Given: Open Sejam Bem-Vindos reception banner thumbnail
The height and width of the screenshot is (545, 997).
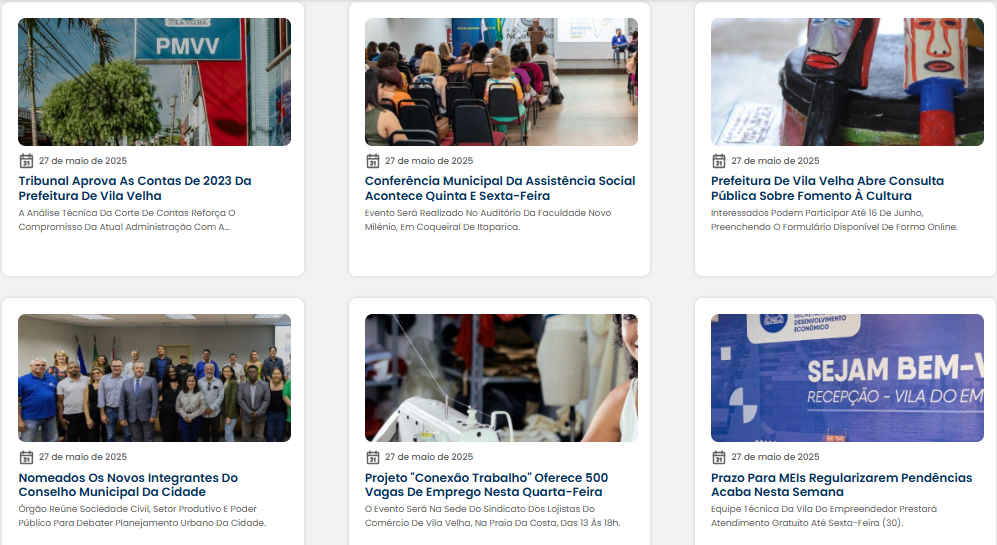Looking at the screenshot, I should tap(847, 378).
